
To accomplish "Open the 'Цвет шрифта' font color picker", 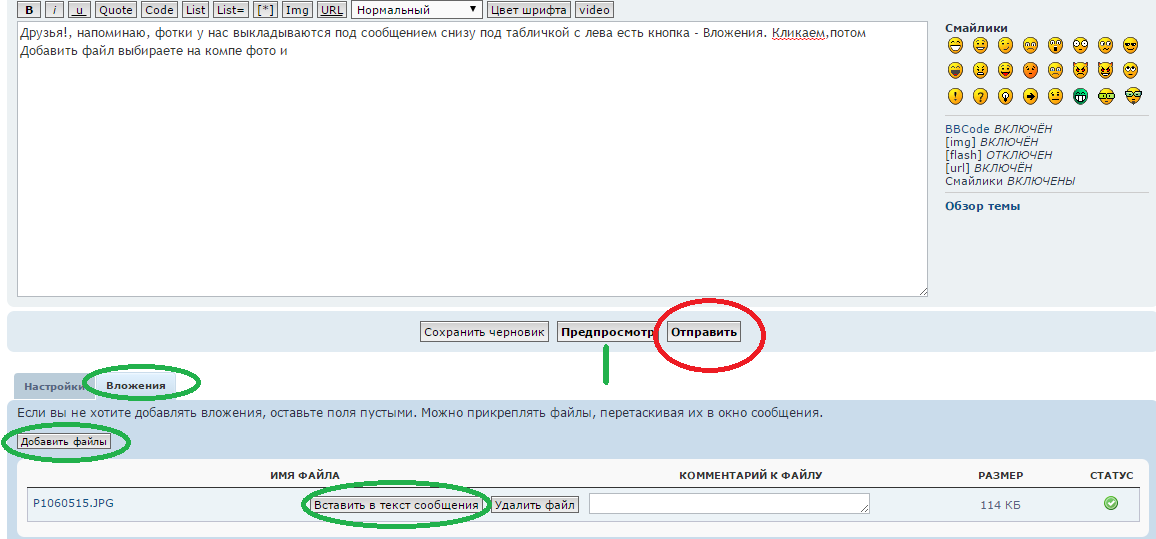I will pos(529,10).
